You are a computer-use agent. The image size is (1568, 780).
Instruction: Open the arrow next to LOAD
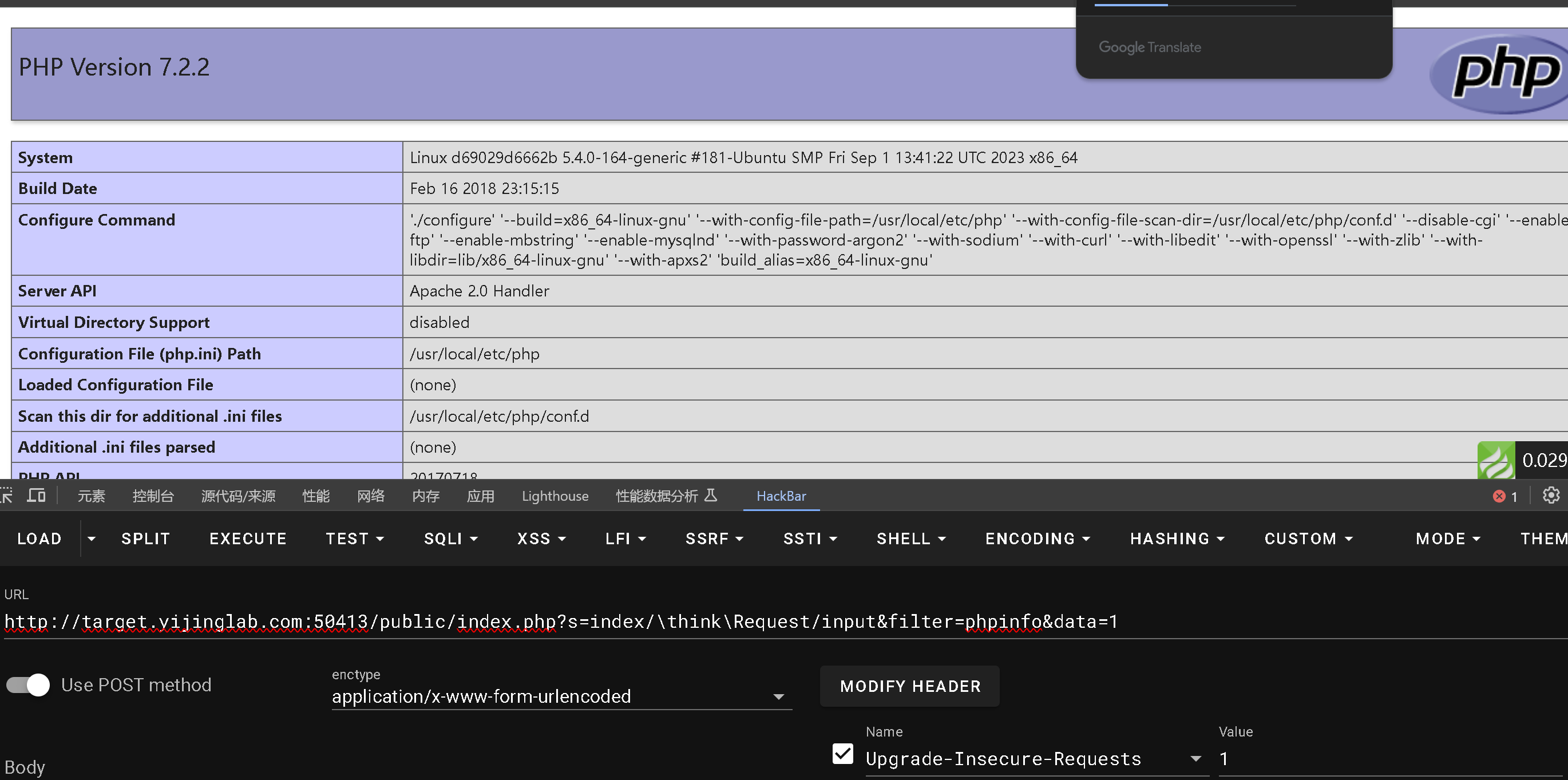click(x=92, y=539)
